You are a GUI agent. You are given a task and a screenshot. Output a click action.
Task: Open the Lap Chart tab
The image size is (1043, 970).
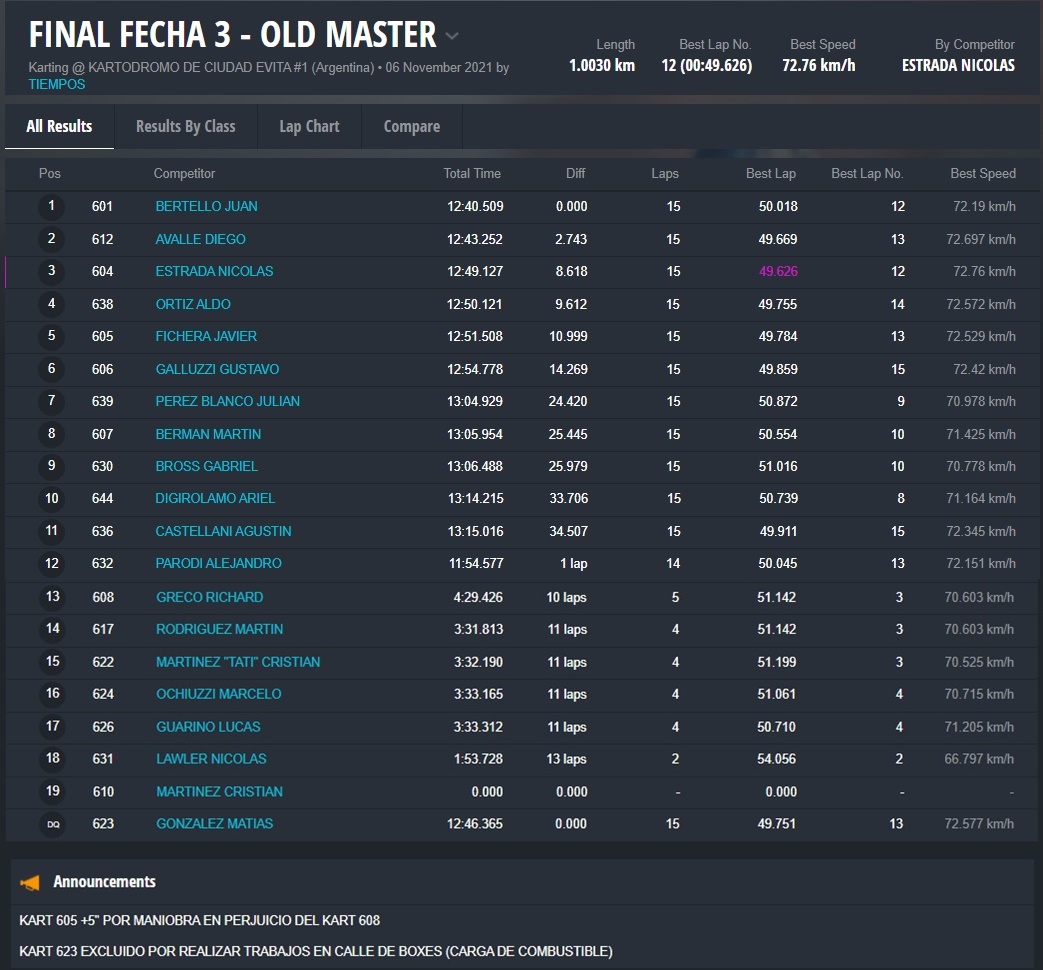309,127
